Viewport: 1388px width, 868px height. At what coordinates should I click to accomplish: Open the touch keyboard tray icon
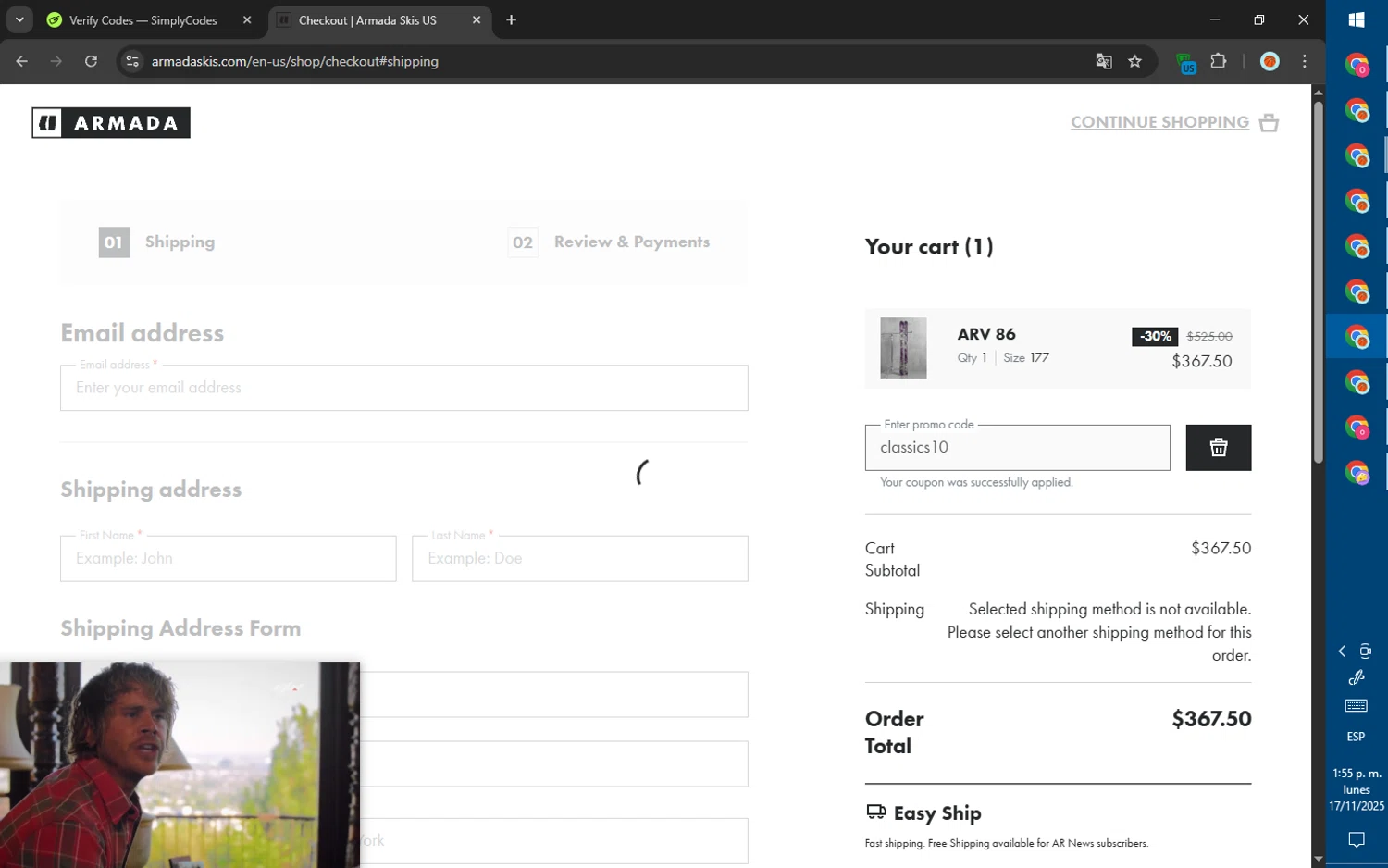[x=1357, y=706]
